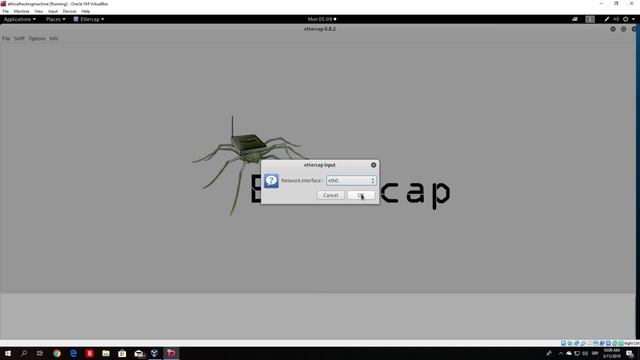
Task: Open VirtualBox Devices menu
Action: [69, 11]
